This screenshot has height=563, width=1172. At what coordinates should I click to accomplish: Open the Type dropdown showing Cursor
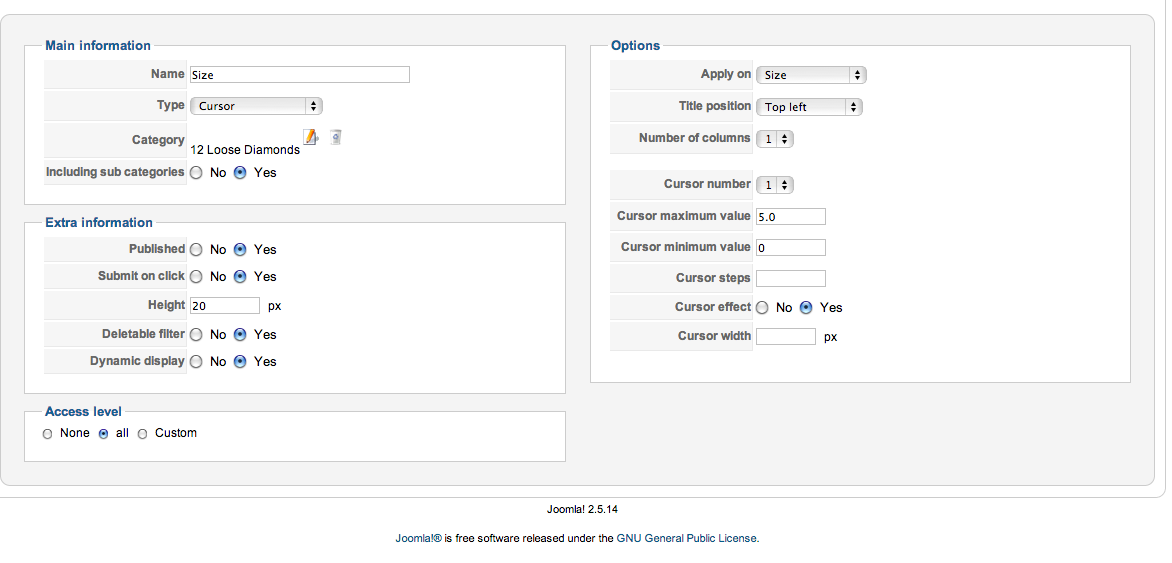256,106
